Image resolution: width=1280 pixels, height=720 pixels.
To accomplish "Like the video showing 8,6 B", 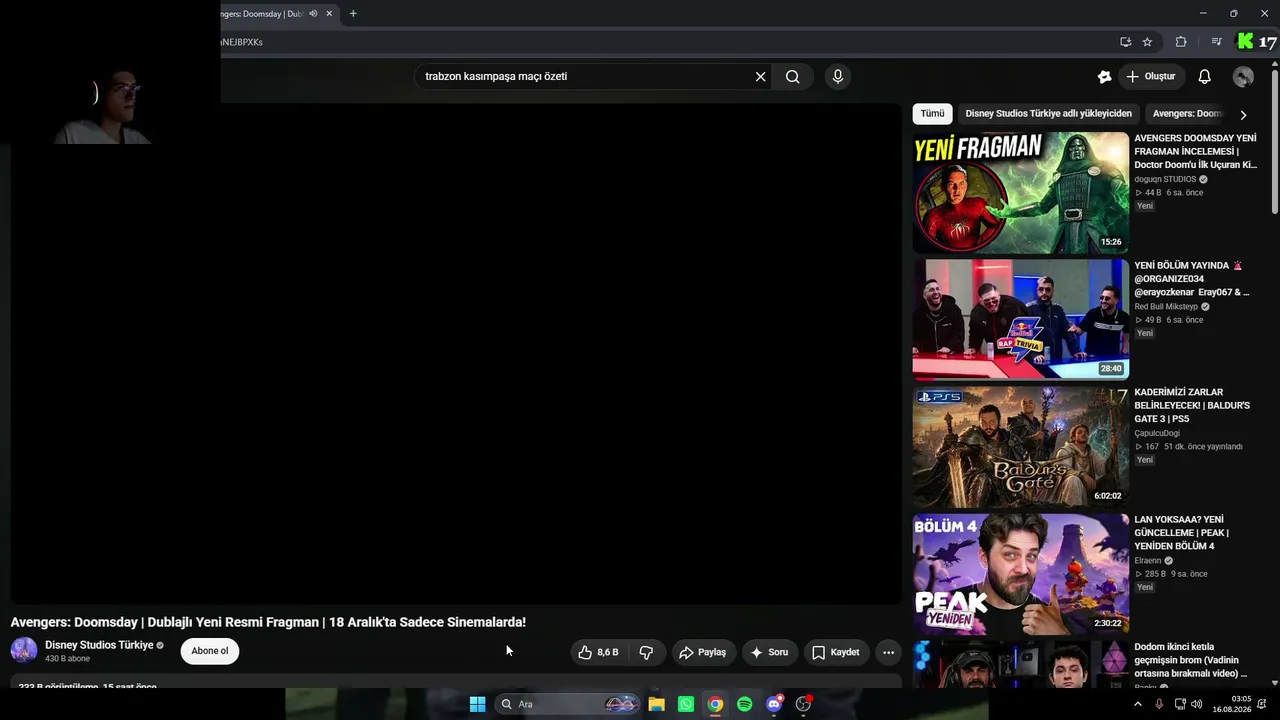I will [x=598, y=653].
